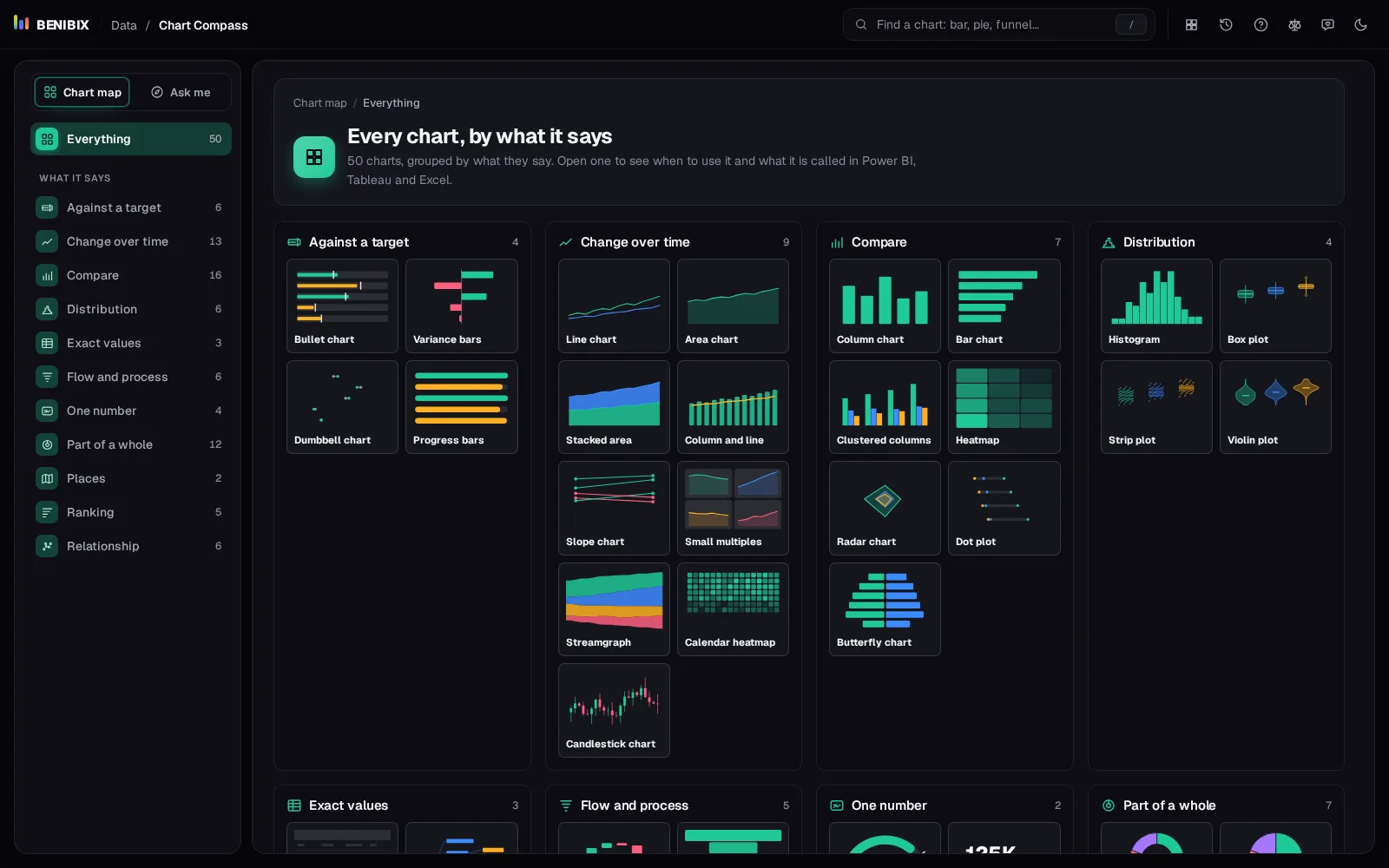Open the Progress bars card
This screenshot has width=1389, height=868.
point(461,406)
